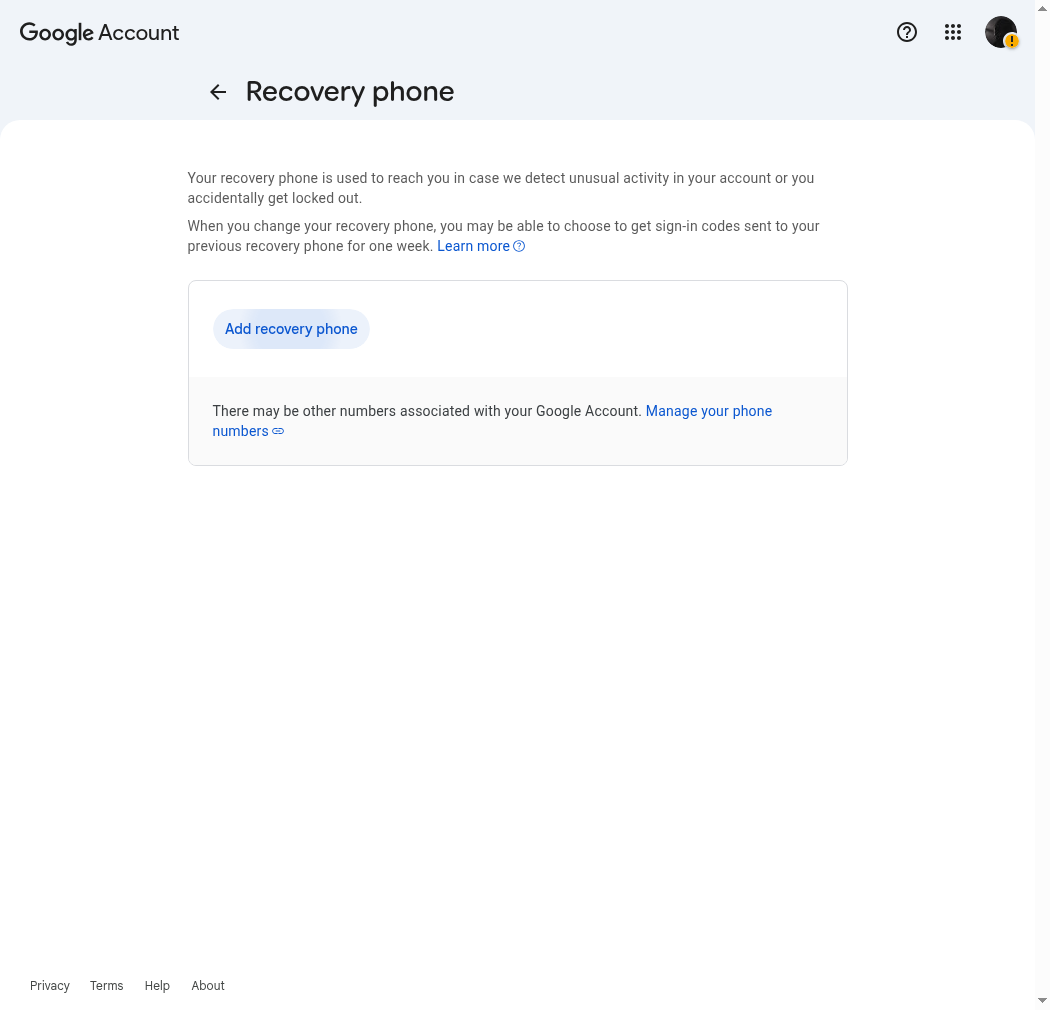
Task: Open the Terms footer link
Action: tap(106, 985)
